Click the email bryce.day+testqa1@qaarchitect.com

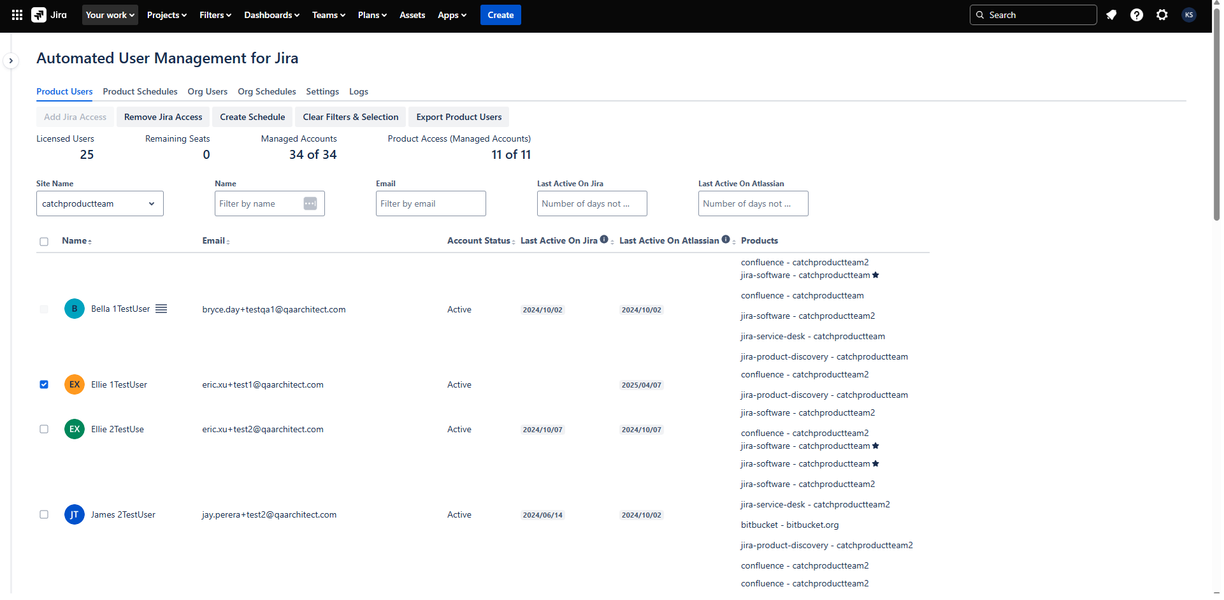click(274, 310)
